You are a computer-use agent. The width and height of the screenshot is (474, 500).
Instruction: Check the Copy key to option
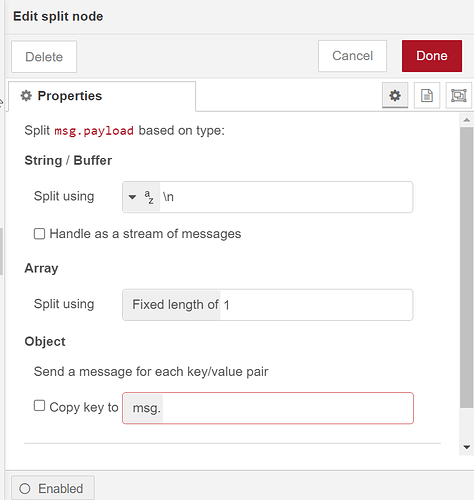click(39, 406)
